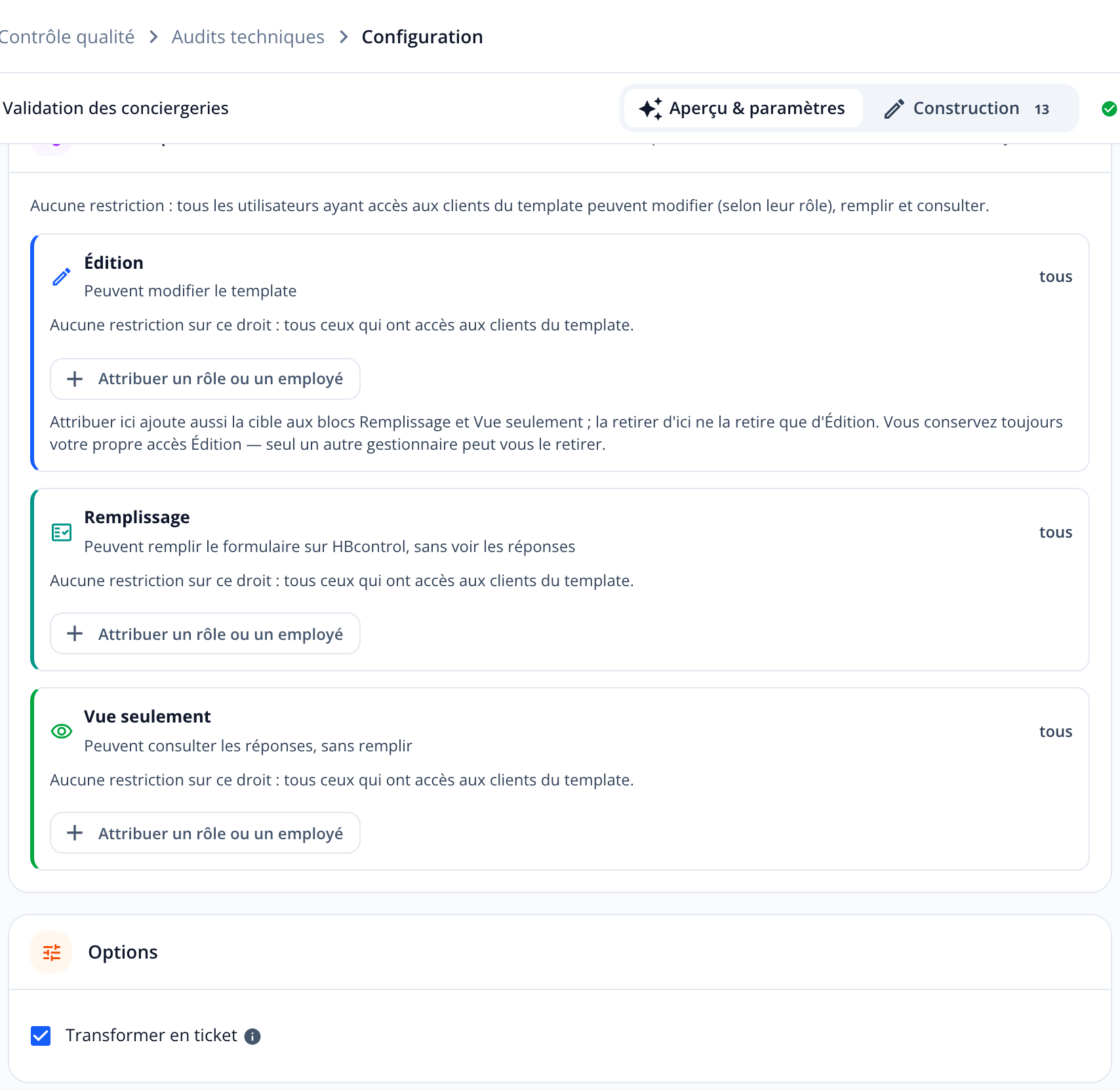Click the Transformer en ticket label
The width and height of the screenshot is (1120, 1091).
tap(151, 1035)
